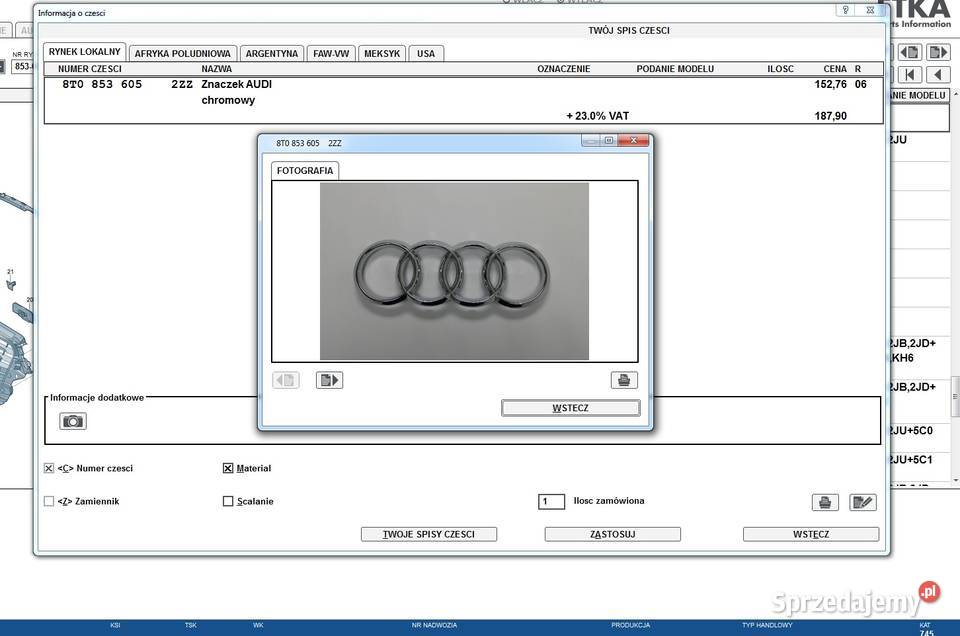Screen dimensions: 960x636
Task: Click previous page icon in ETKA background window
Action: click(x=910, y=53)
